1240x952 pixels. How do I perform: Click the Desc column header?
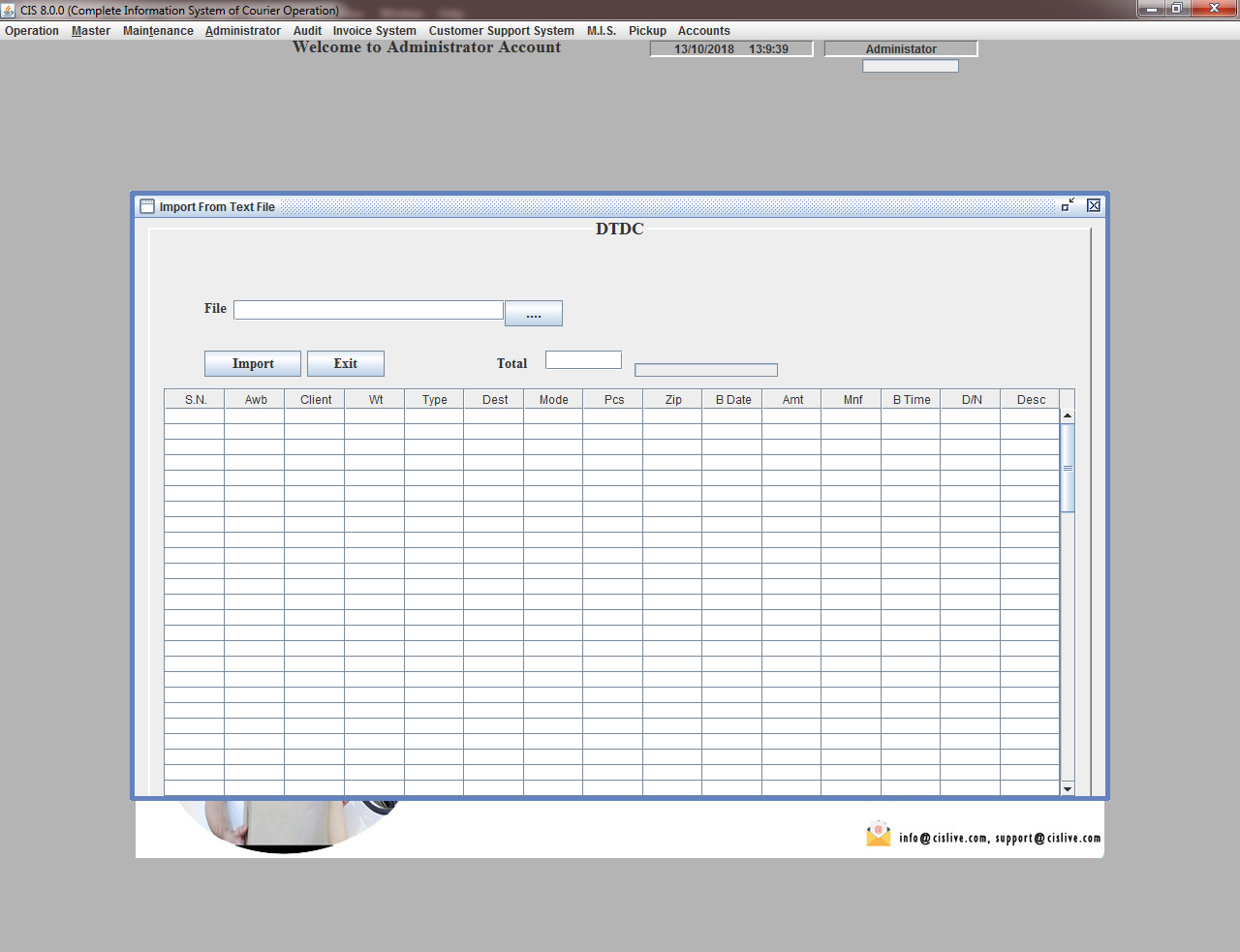pyautogui.click(x=1031, y=399)
